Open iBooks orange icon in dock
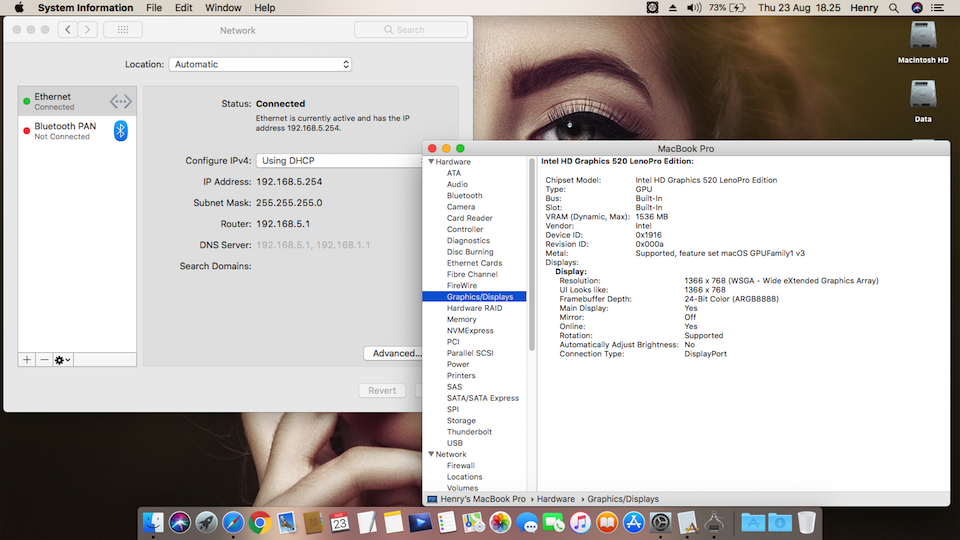The image size is (960, 540). coord(607,523)
